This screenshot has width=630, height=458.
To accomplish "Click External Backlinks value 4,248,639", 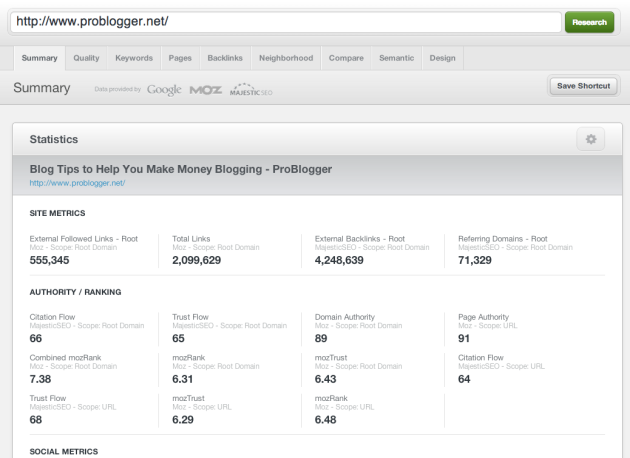I will click(339, 260).
